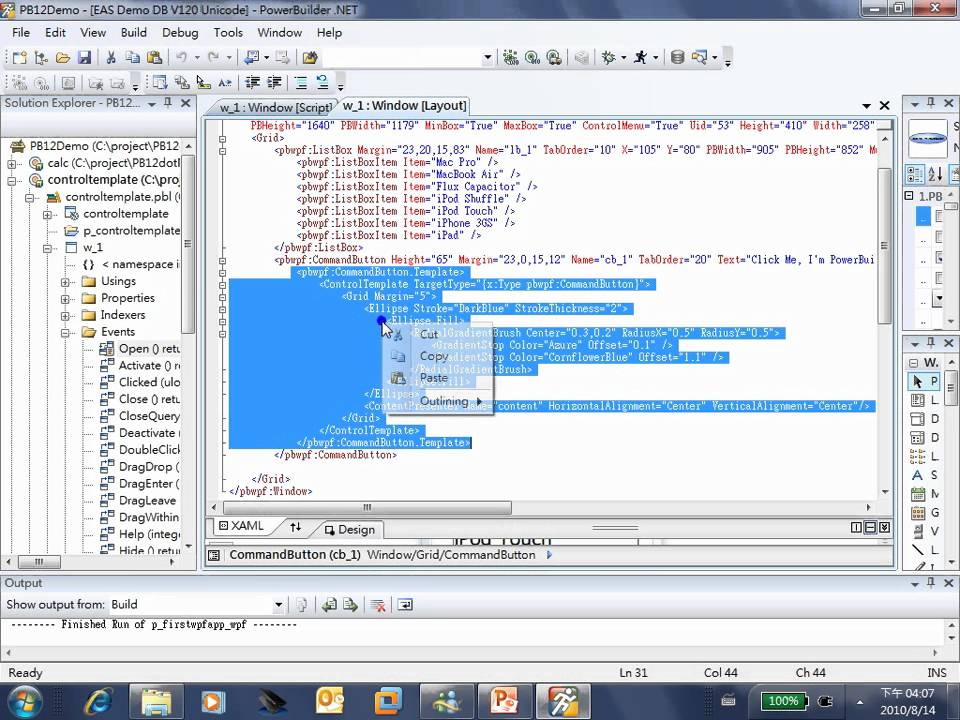
Task: Expand the Properties folder node
Action: click(x=65, y=299)
